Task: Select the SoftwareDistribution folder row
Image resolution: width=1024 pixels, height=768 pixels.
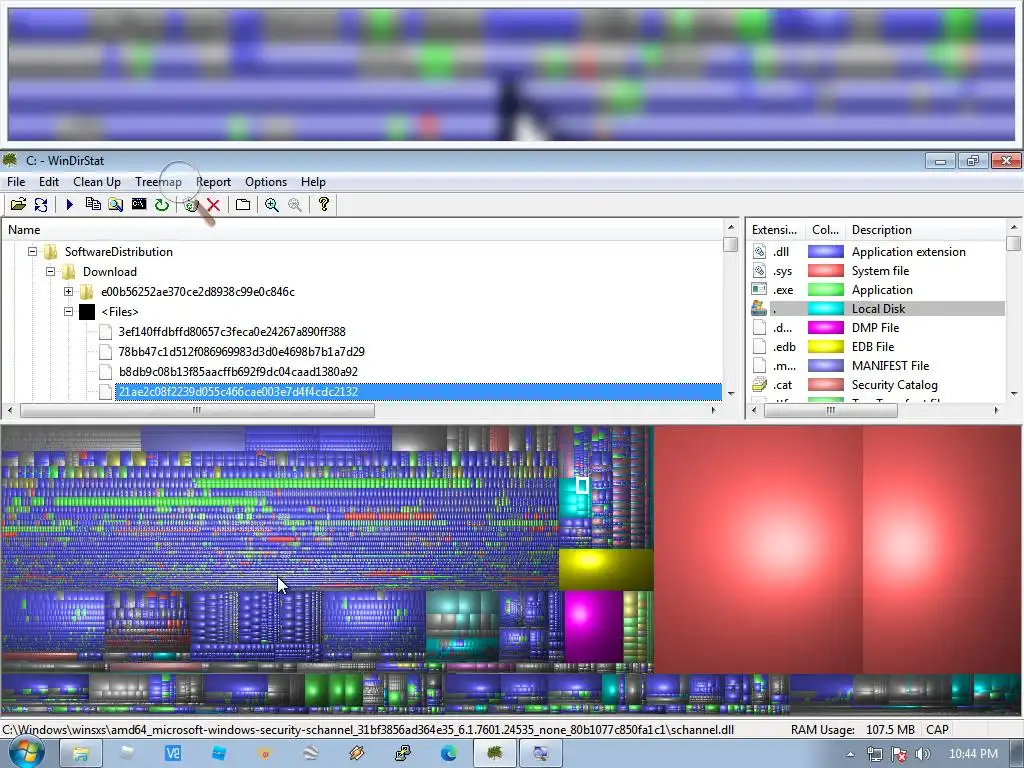Action: [x=119, y=251]
